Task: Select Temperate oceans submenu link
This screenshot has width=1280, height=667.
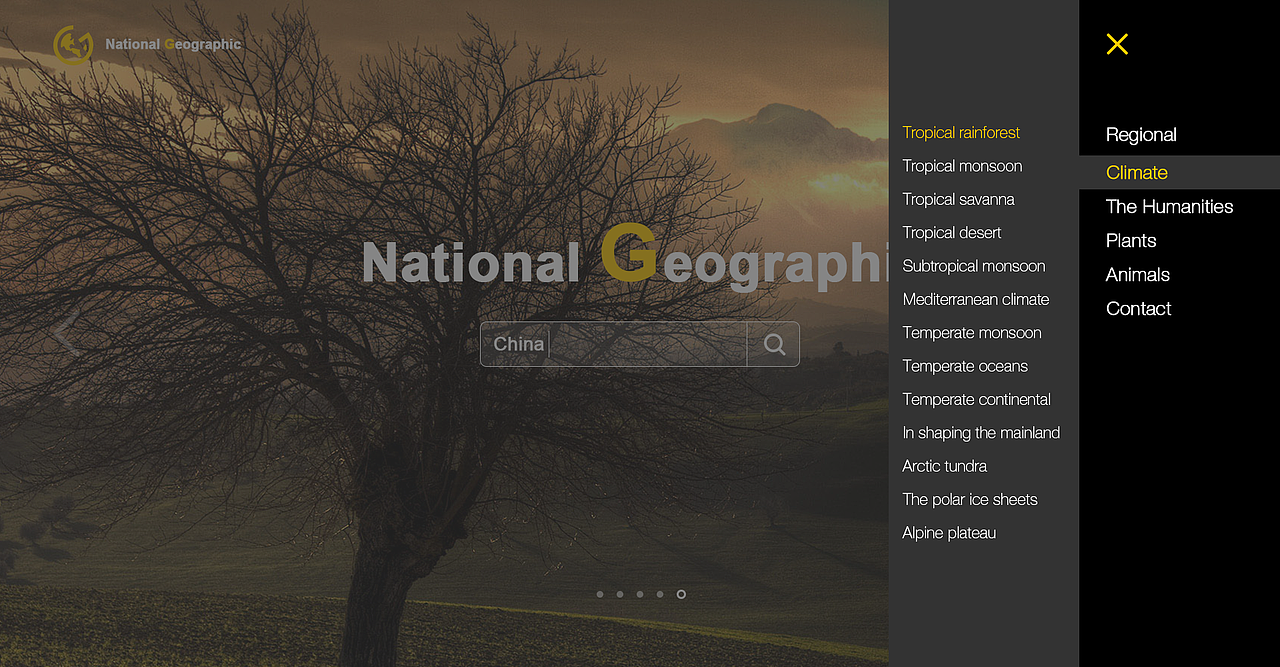Action: [x=965, y=366]
